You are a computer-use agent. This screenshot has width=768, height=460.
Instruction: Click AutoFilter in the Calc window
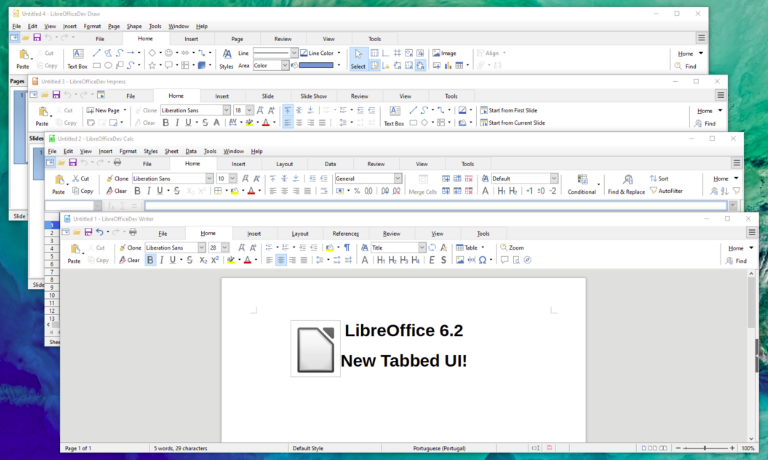(x=666, y=191)
